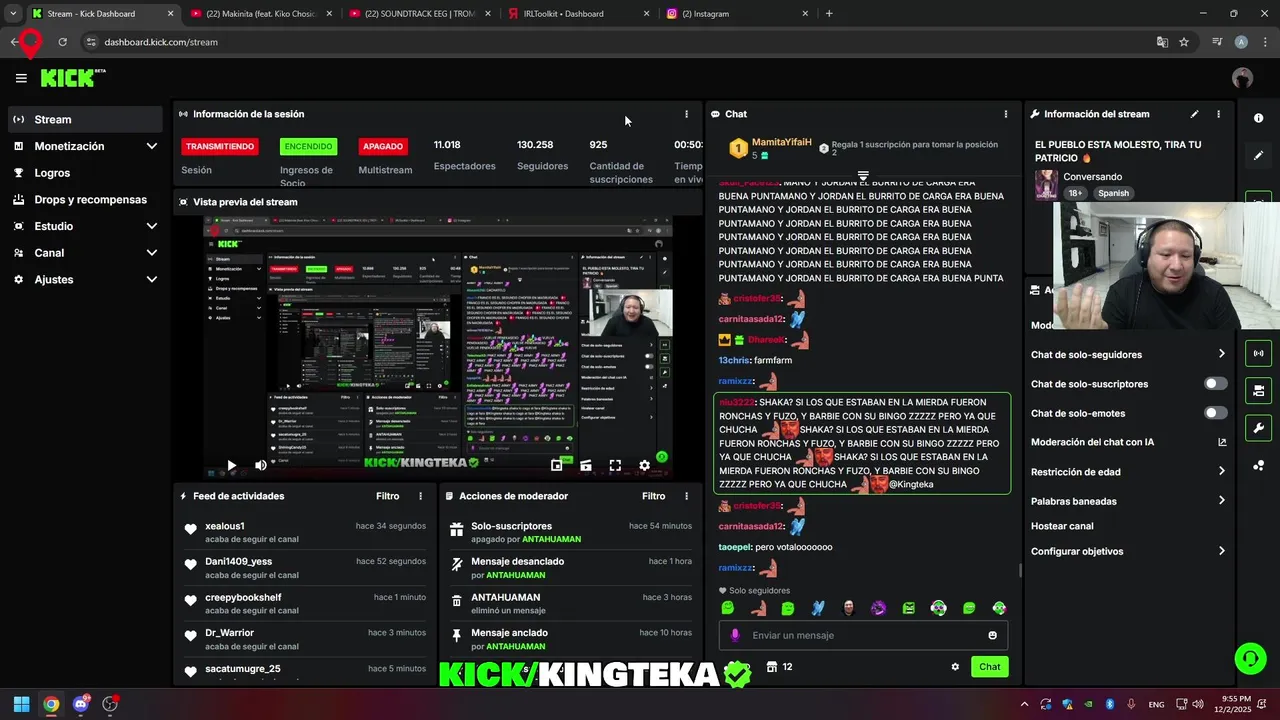Insert the blue wings emote from quick emotes

pos(818,608)
